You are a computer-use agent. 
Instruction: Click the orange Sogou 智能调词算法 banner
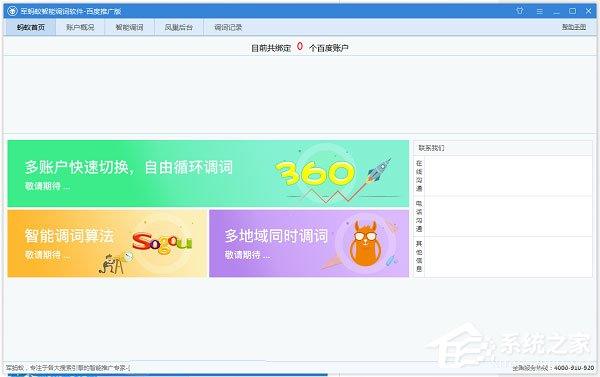click(x=107, y=243)
